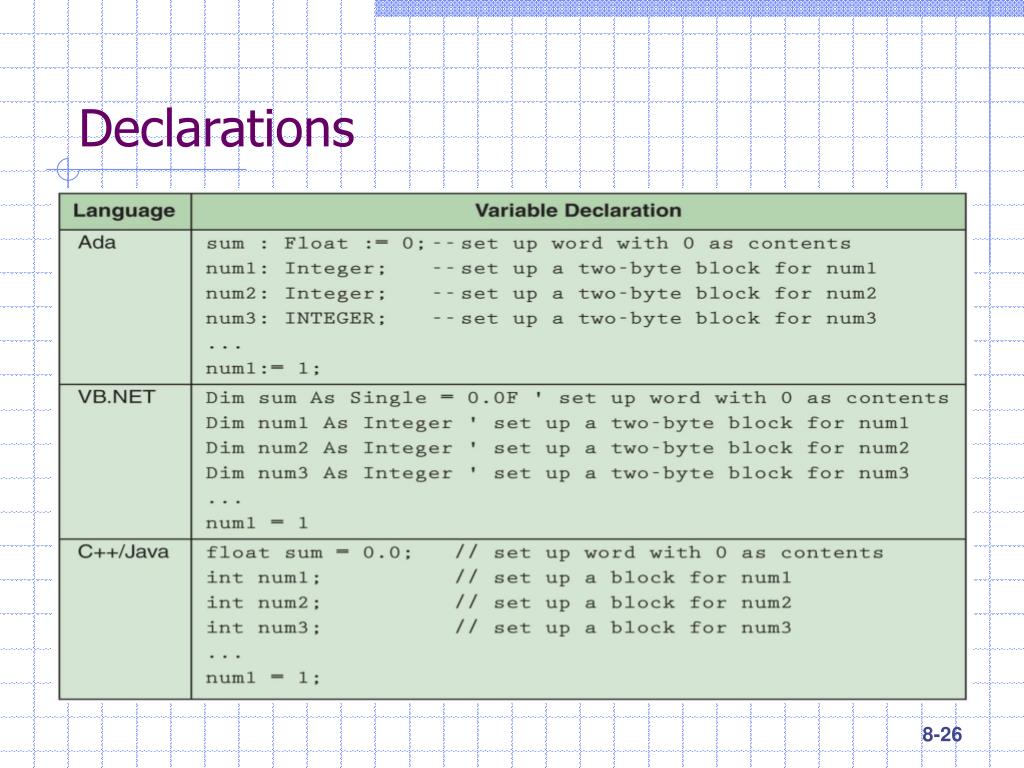Click the Declarations slide title
Viewport: 1024px width, 768px height.
tap(217, 128)
